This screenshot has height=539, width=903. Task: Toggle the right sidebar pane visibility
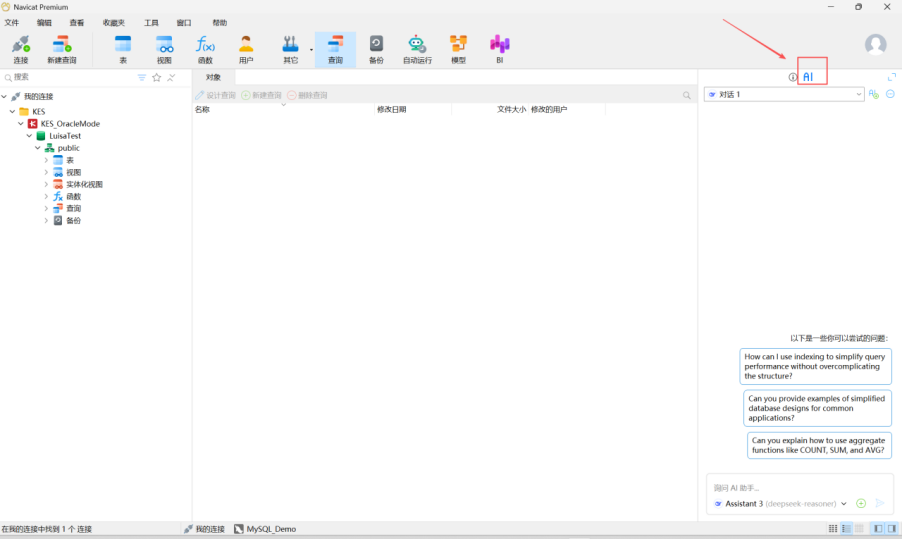[x=891, y=528]
